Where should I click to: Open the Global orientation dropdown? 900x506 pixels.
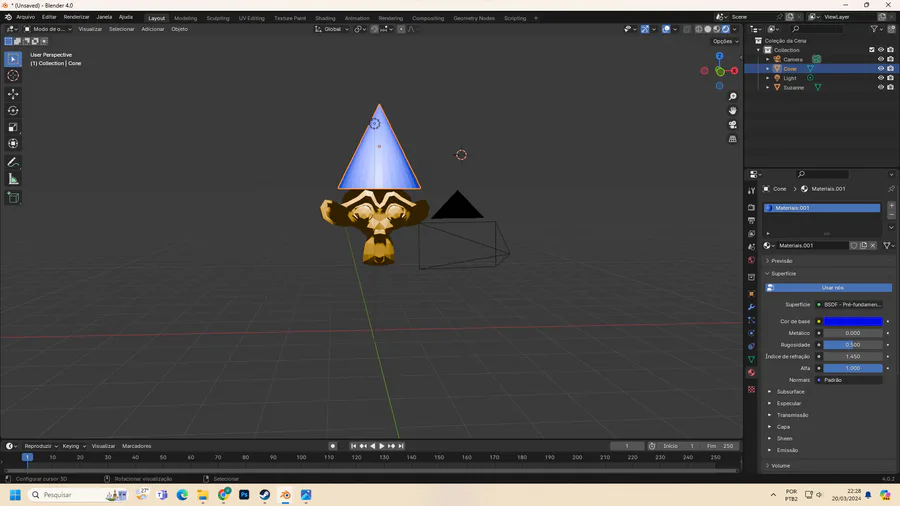click(x=332, y=29)
